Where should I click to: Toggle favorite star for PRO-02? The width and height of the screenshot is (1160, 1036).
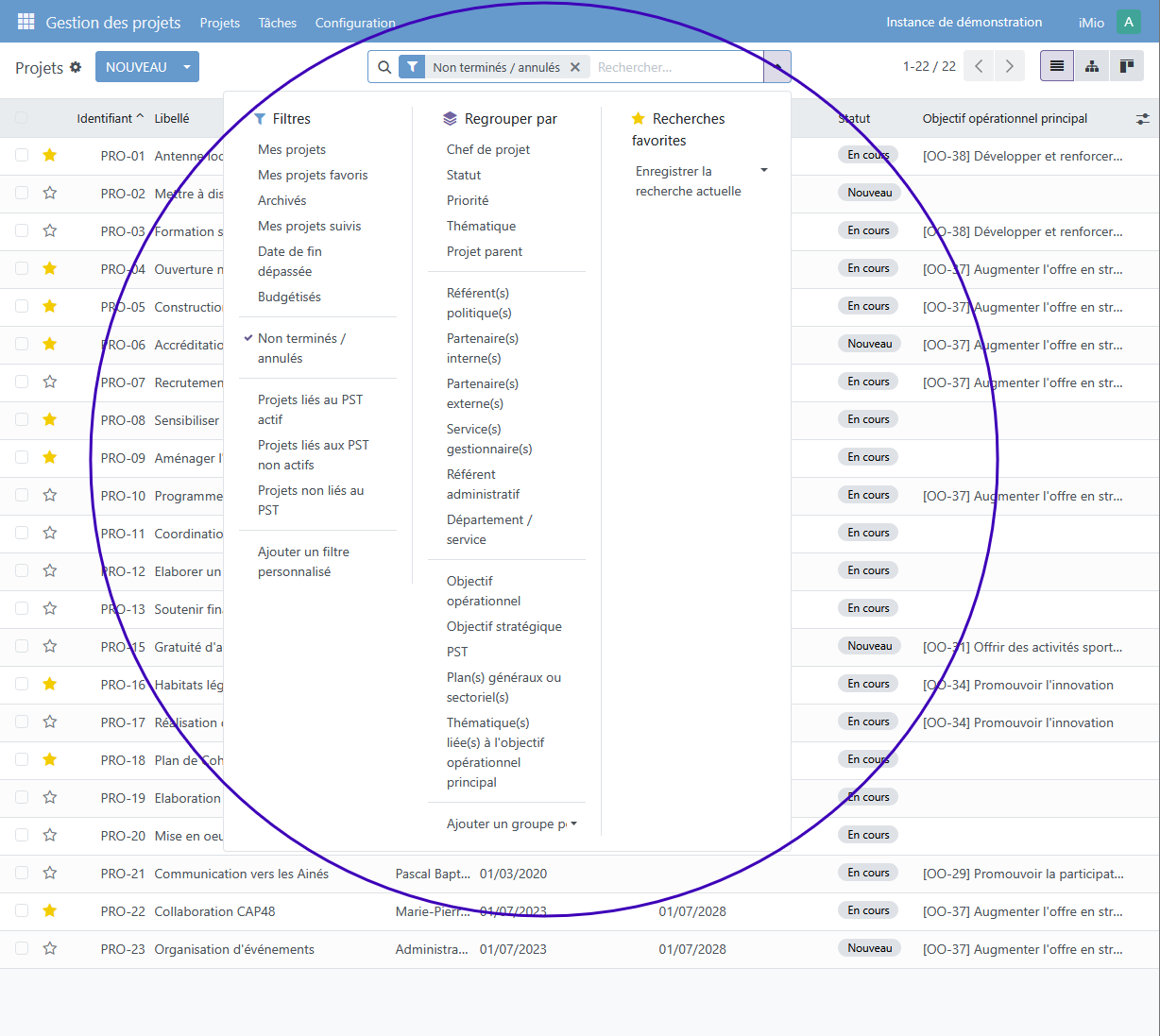(50, 193)
